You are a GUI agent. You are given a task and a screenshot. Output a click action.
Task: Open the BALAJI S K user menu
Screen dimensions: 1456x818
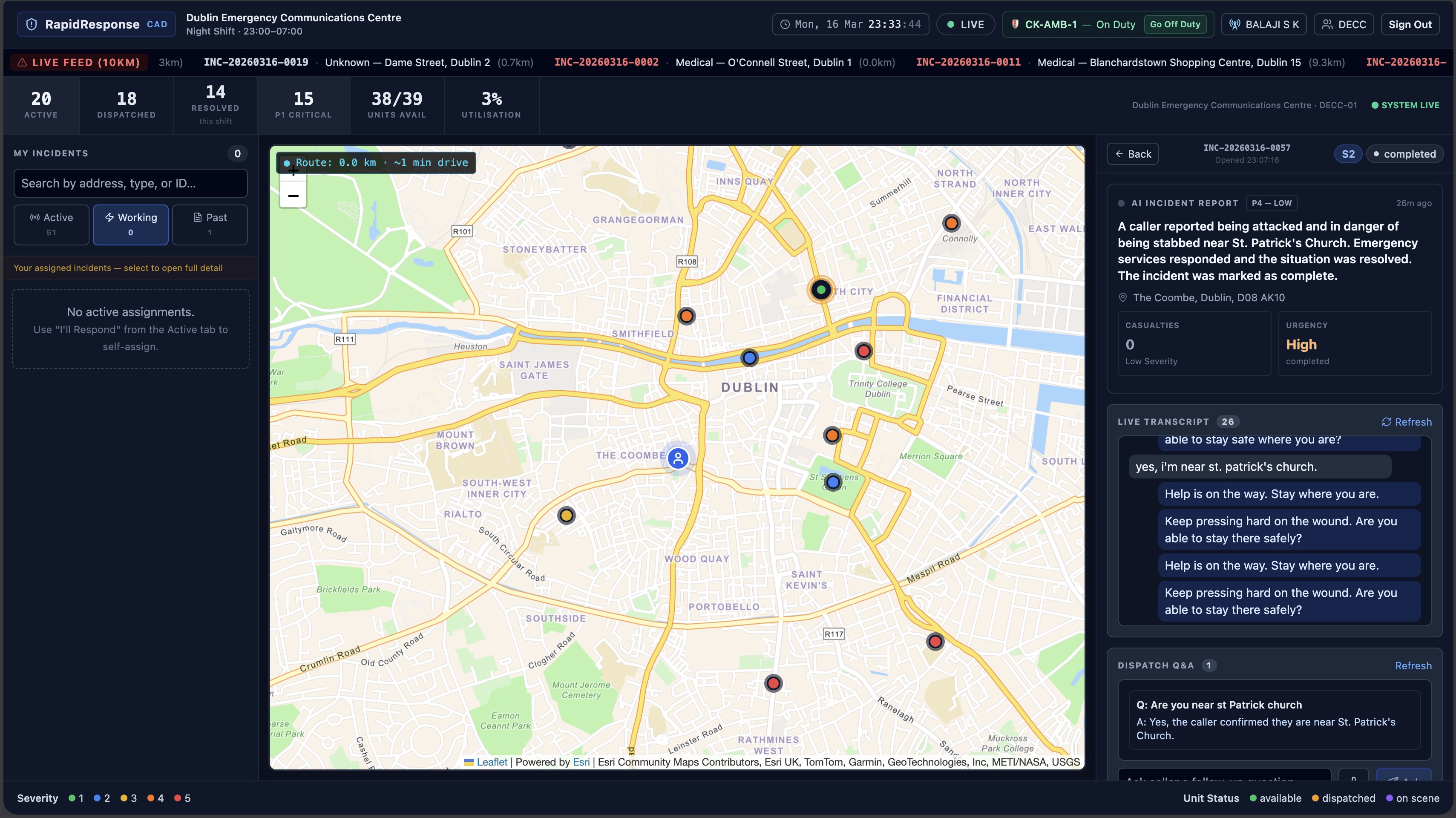(x=1264, y=24)
